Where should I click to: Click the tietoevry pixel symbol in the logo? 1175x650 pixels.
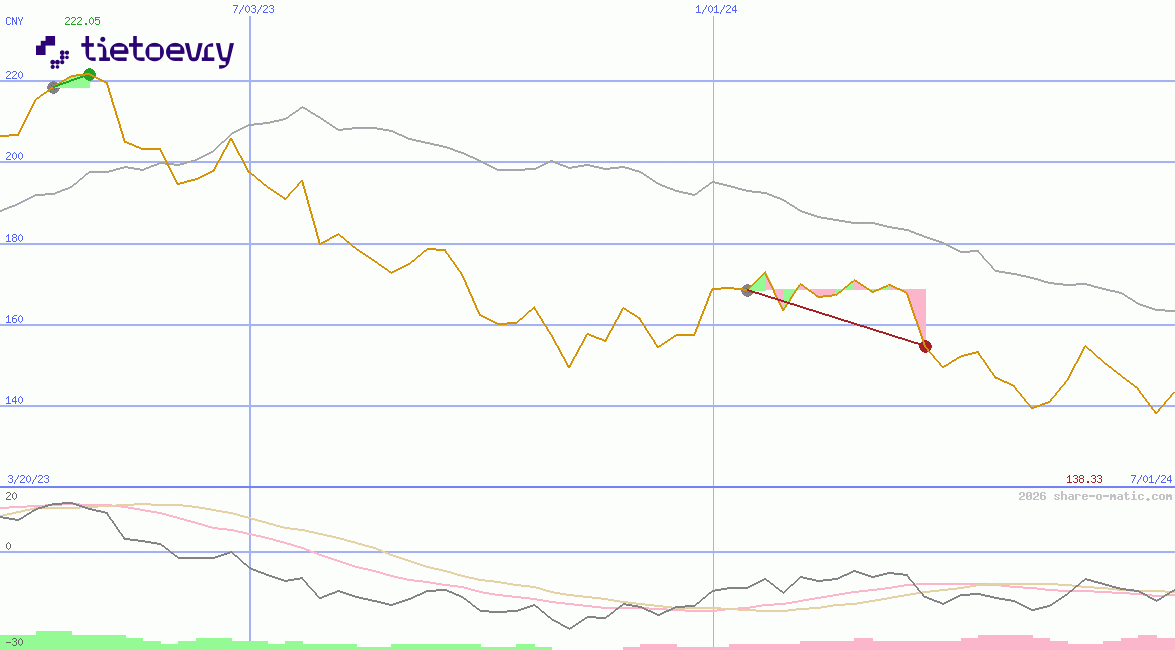tap(52, 51)
